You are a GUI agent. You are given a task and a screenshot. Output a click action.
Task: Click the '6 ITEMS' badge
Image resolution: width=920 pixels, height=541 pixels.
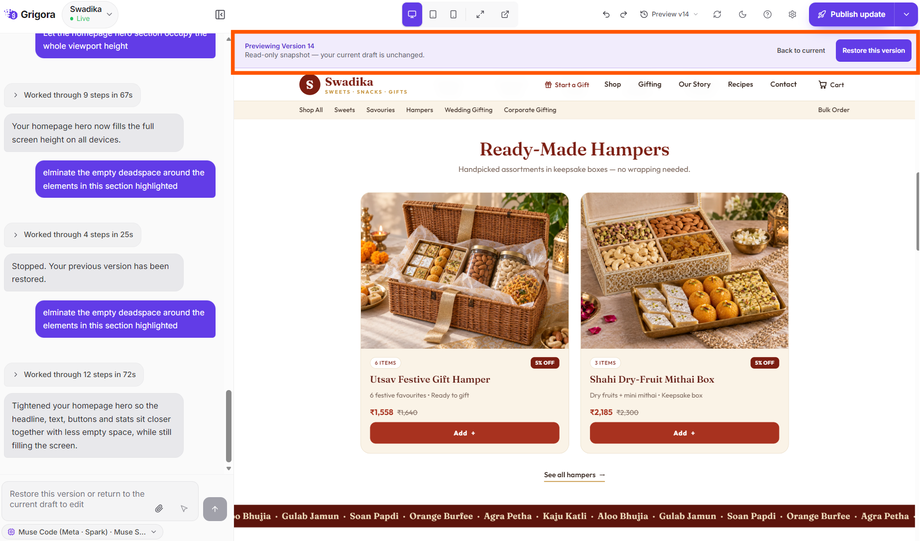click(x=385, y=363)
